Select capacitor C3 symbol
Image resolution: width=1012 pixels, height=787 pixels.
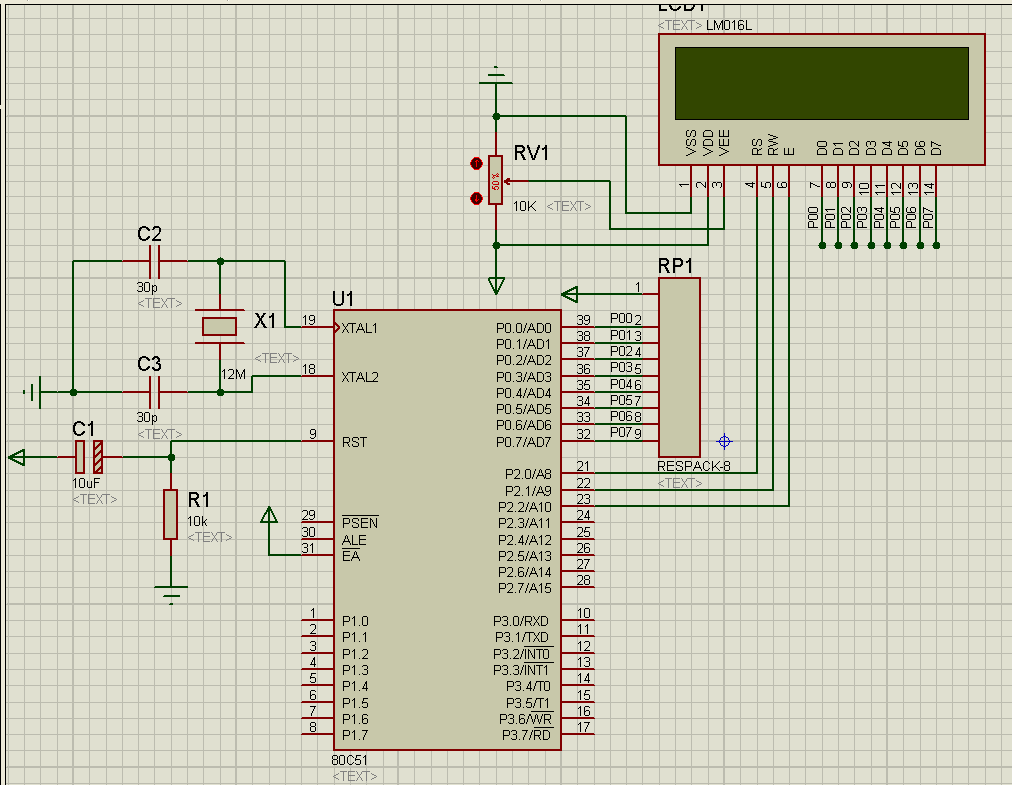tap(154, 392)
